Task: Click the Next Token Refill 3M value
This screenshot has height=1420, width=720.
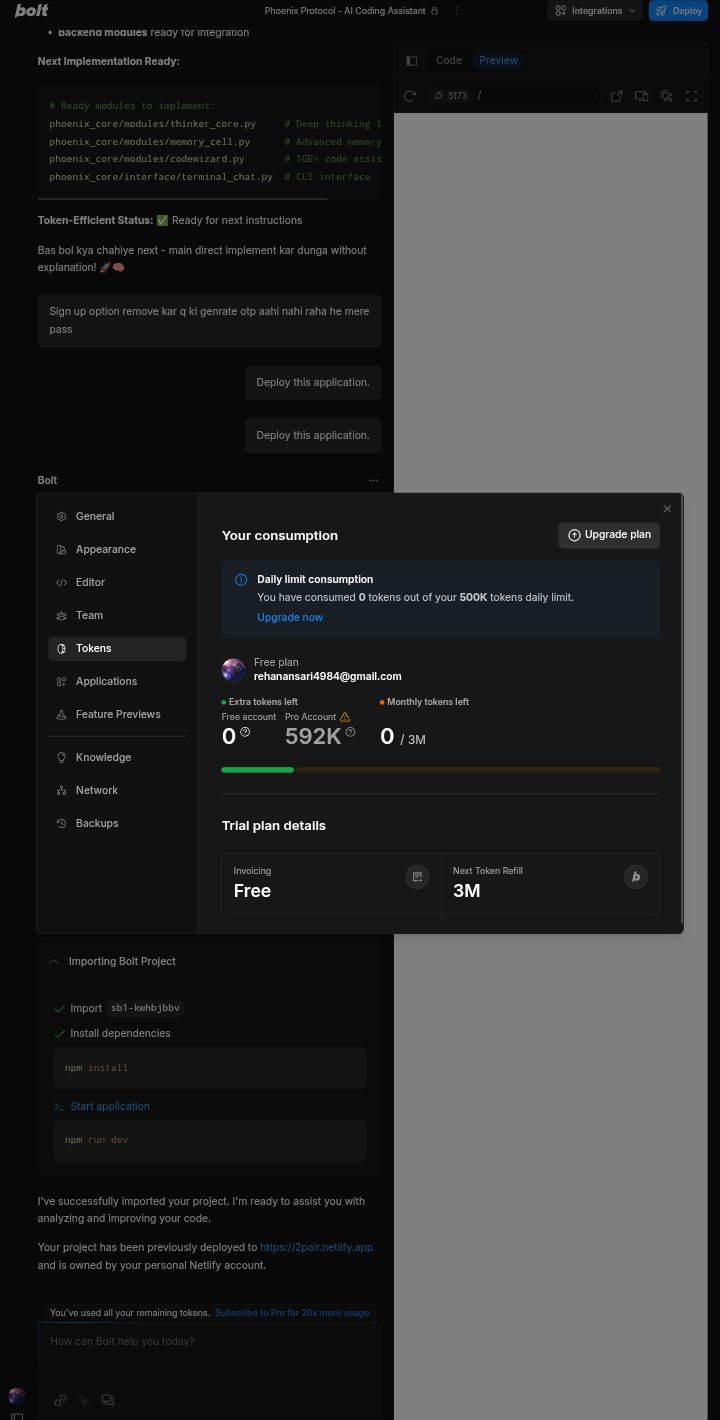Action: click(466, 891)
